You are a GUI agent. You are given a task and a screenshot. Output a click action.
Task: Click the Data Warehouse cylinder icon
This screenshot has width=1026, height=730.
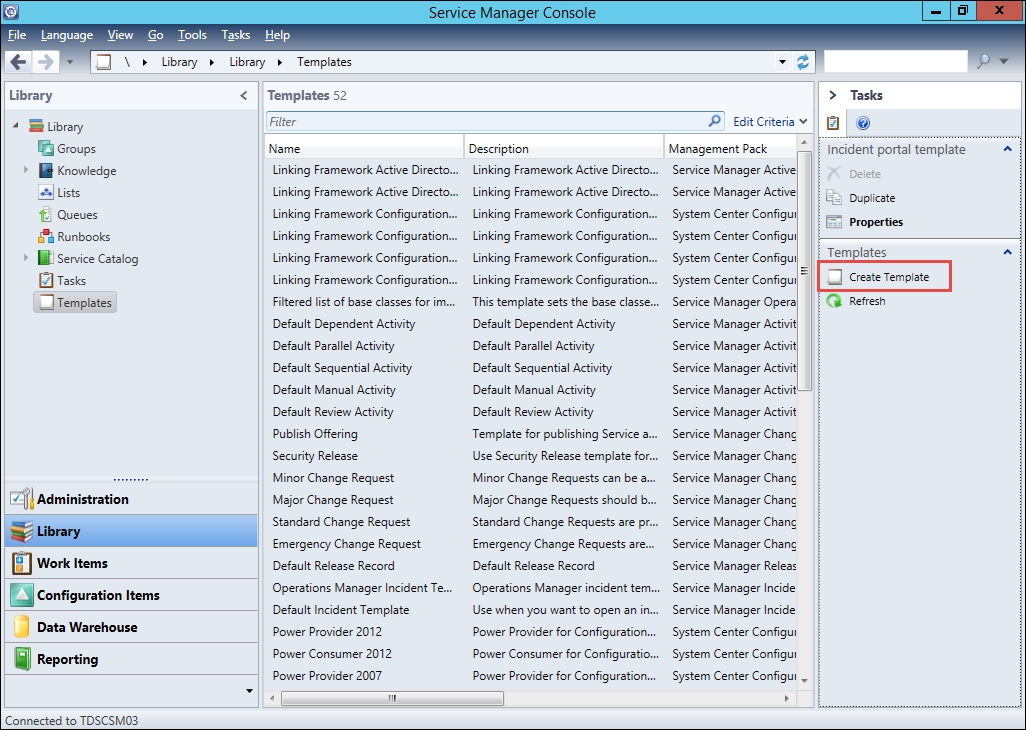(22, 627)
